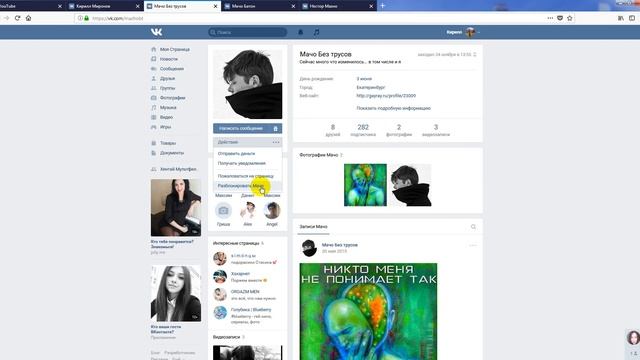Expand the Кирилл account menu in the header
This screenshot has height=360, width=640.
click(x=463, y=32)
